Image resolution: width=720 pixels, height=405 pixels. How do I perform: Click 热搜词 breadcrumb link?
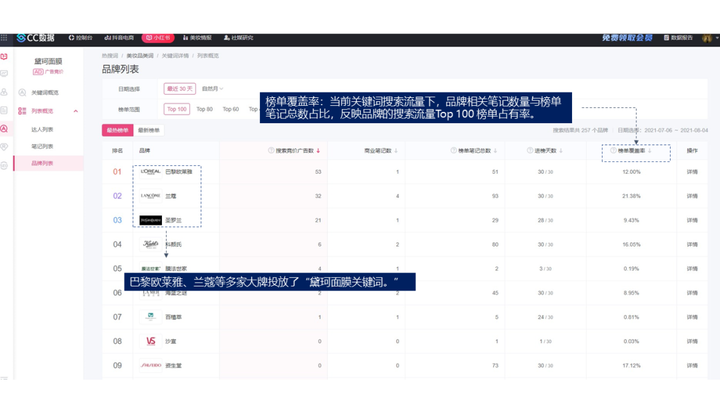(x=110, y=56)
